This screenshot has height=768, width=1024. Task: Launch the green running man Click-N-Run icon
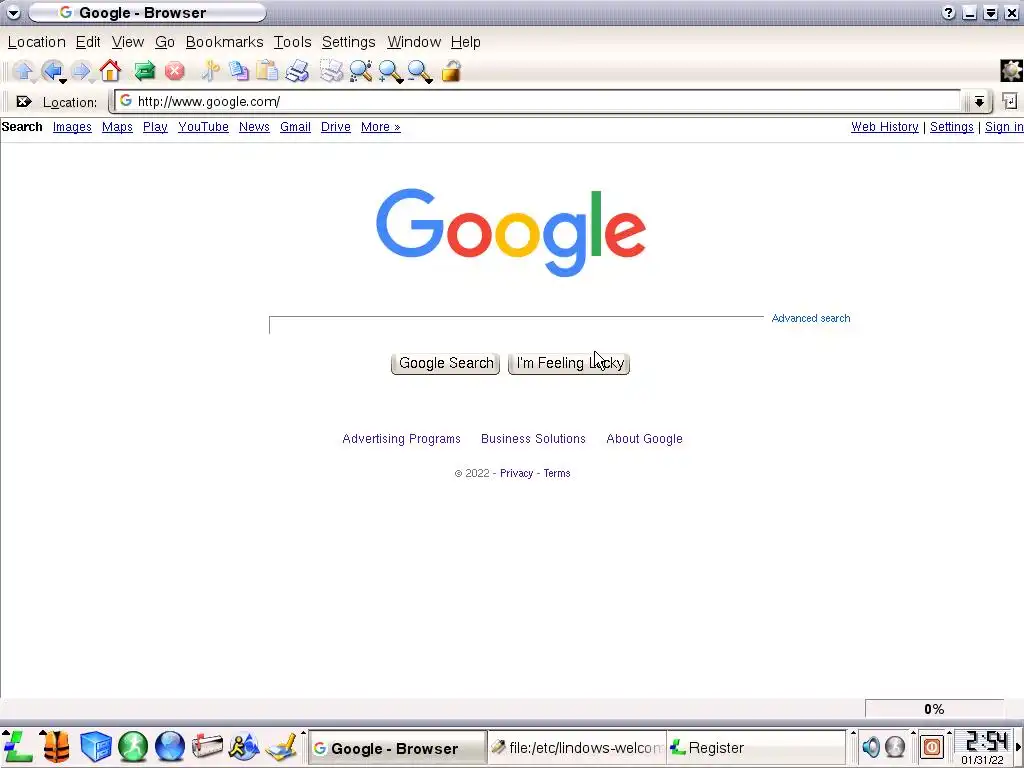133,746
